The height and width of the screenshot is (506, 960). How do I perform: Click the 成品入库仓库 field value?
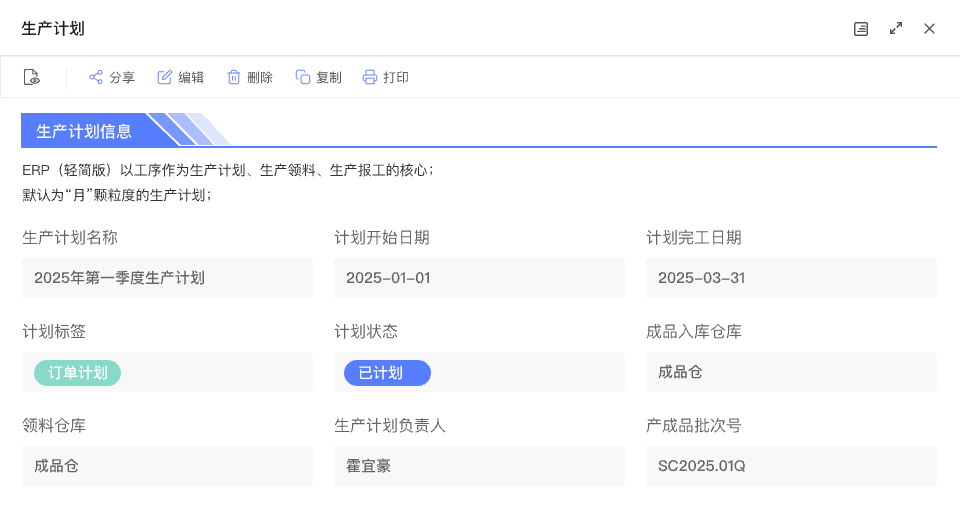coord(791,372)
